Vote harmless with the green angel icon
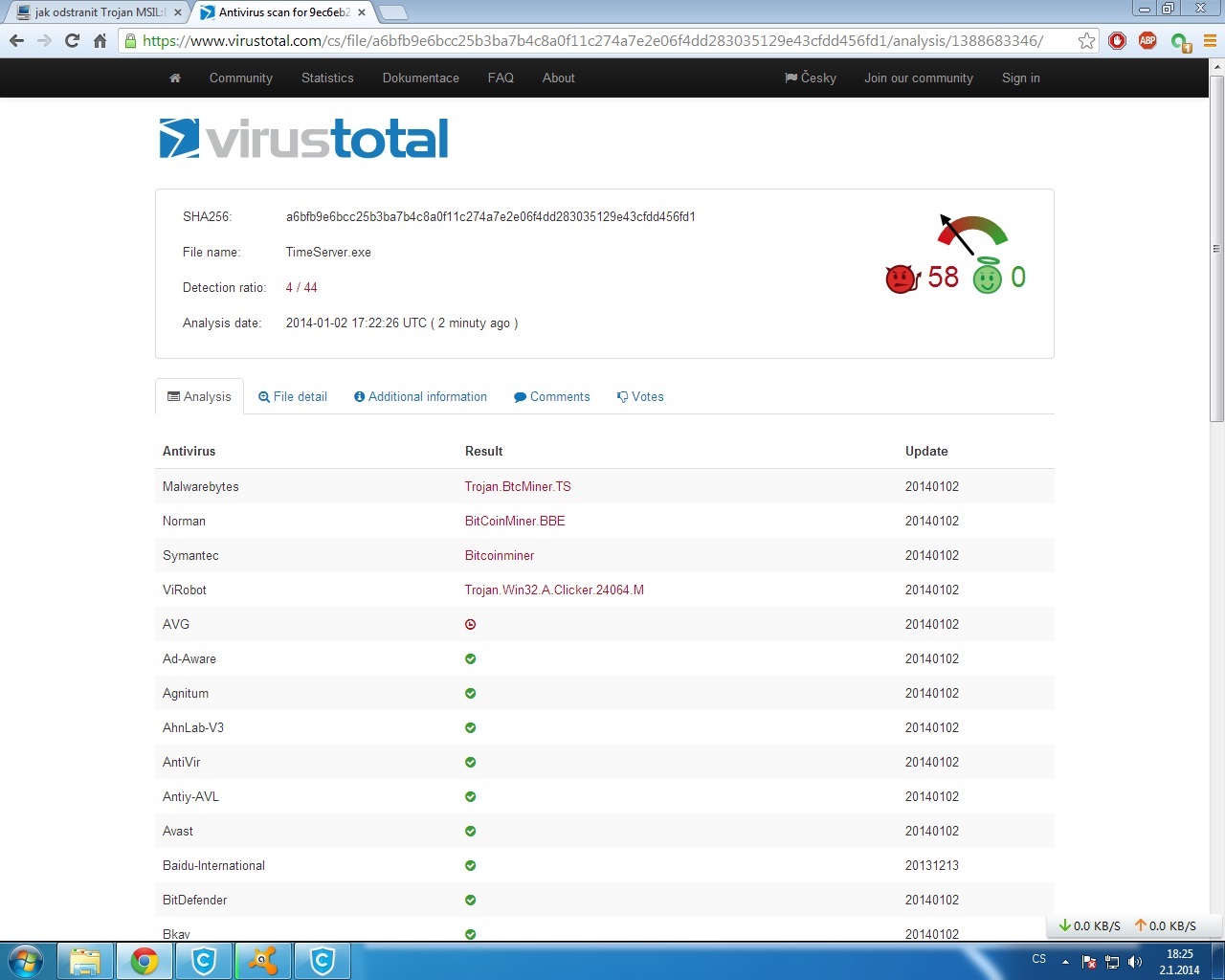The image size is (1225, 980). click(x=987, y=277)
